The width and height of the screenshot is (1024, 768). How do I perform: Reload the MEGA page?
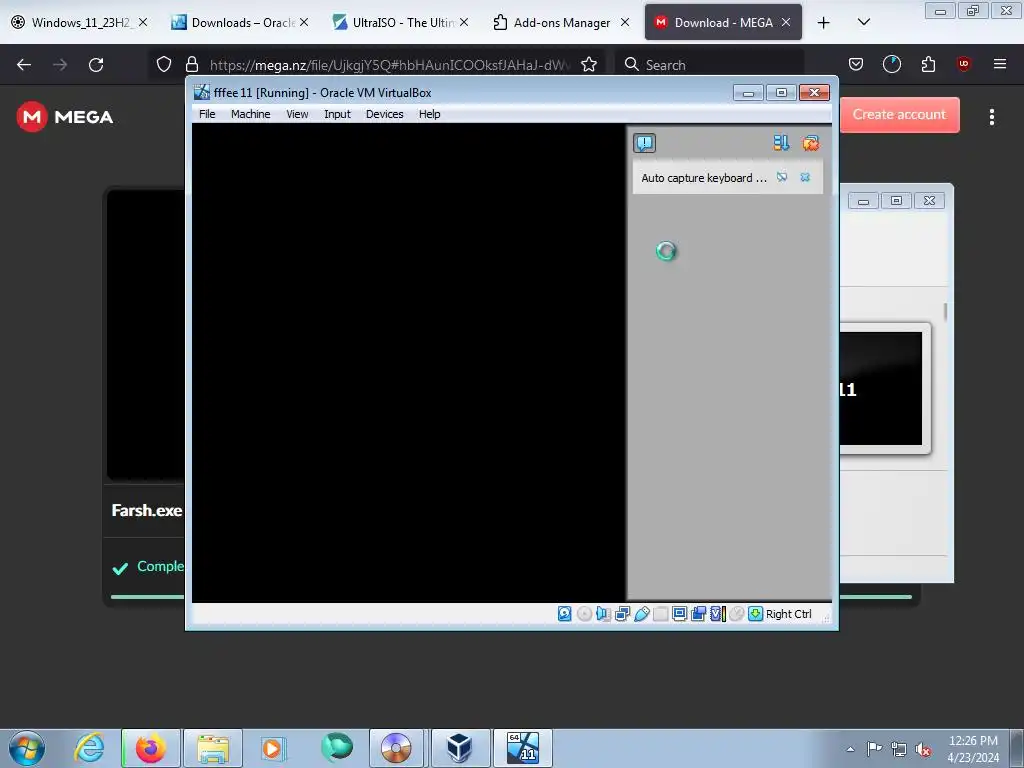(x=96, y=64)
